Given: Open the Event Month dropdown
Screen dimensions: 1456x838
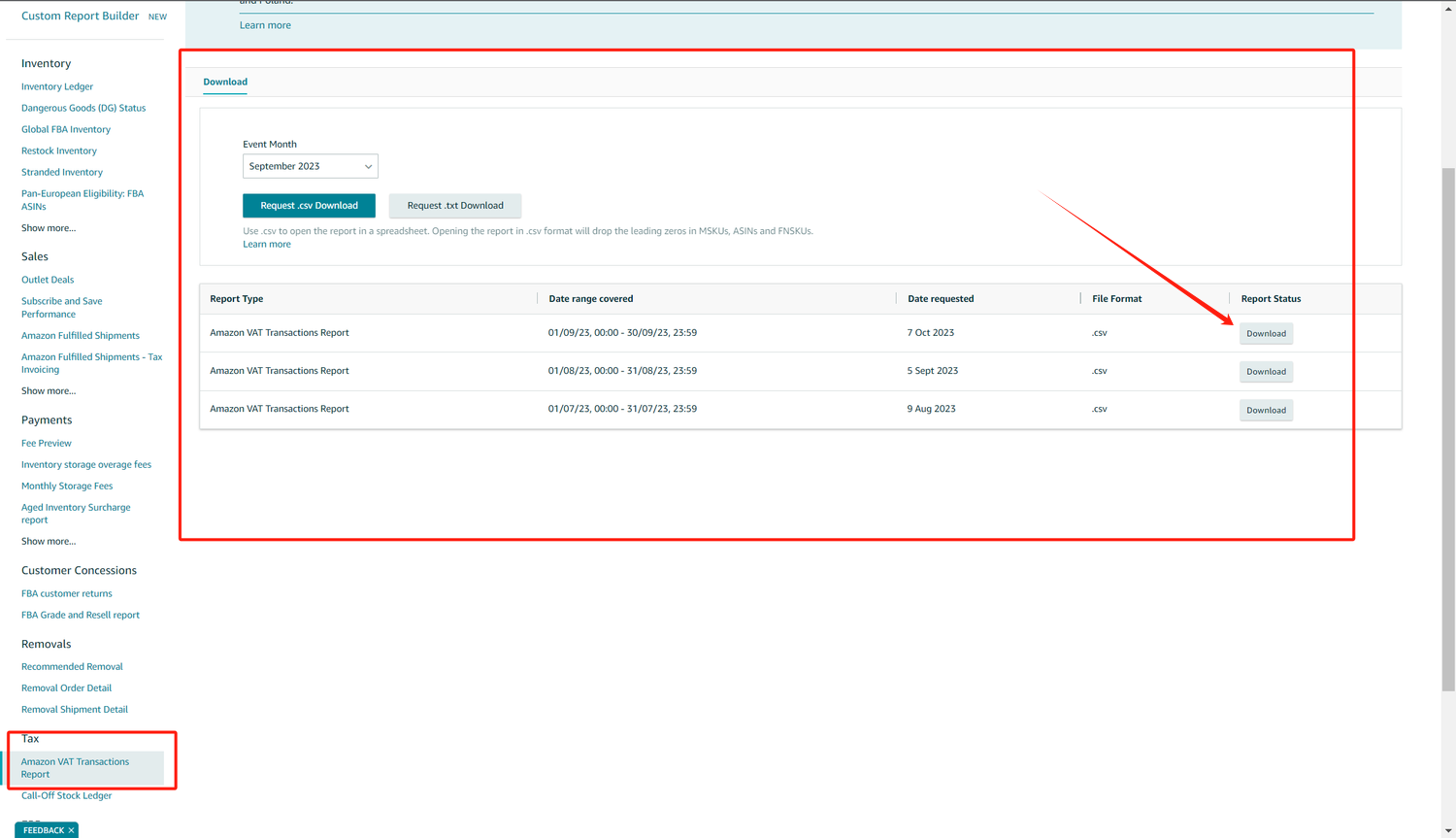Looking at the screenshot, I should 311,166.
